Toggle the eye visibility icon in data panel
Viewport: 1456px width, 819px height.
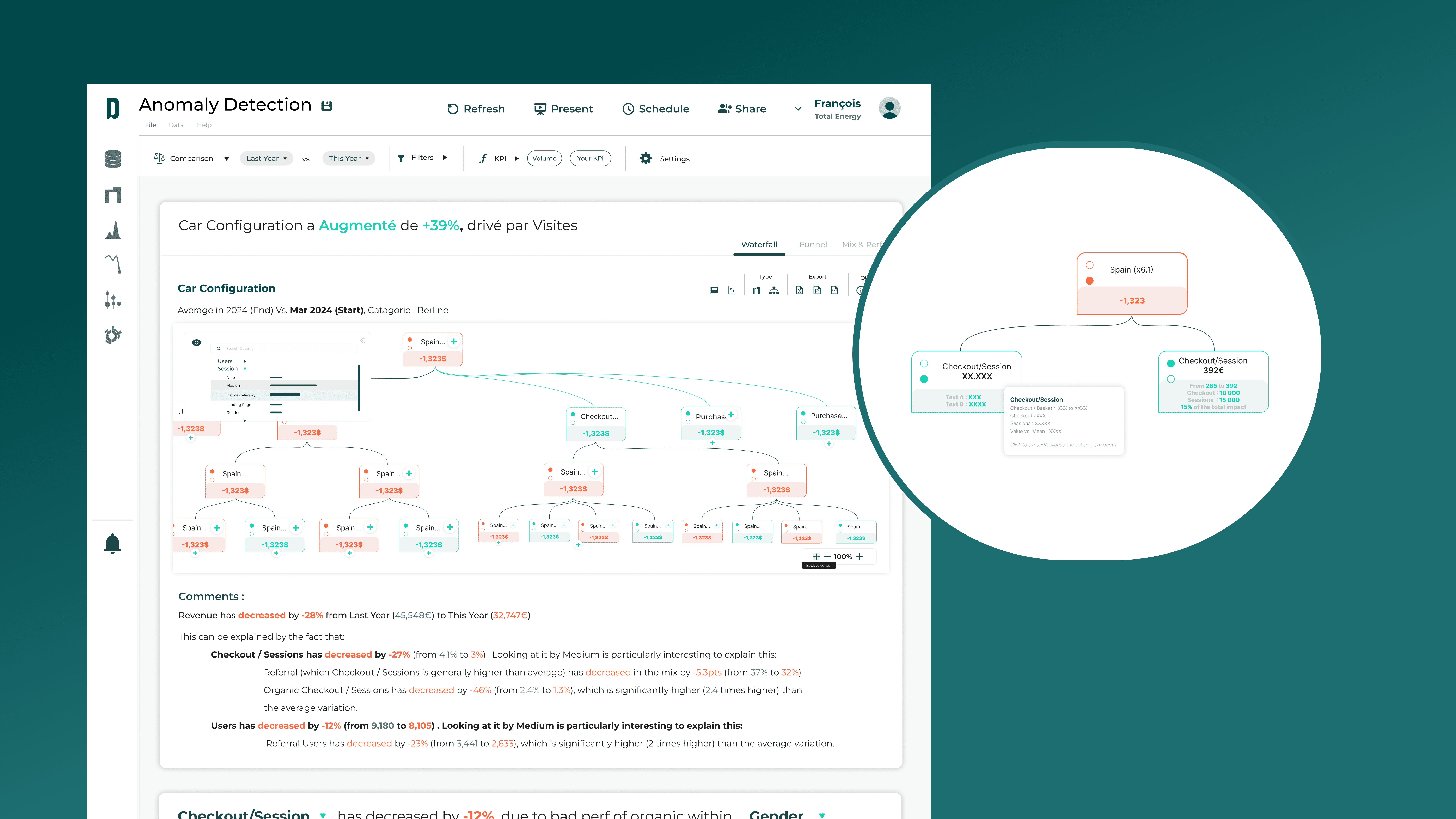click(197, 343)
